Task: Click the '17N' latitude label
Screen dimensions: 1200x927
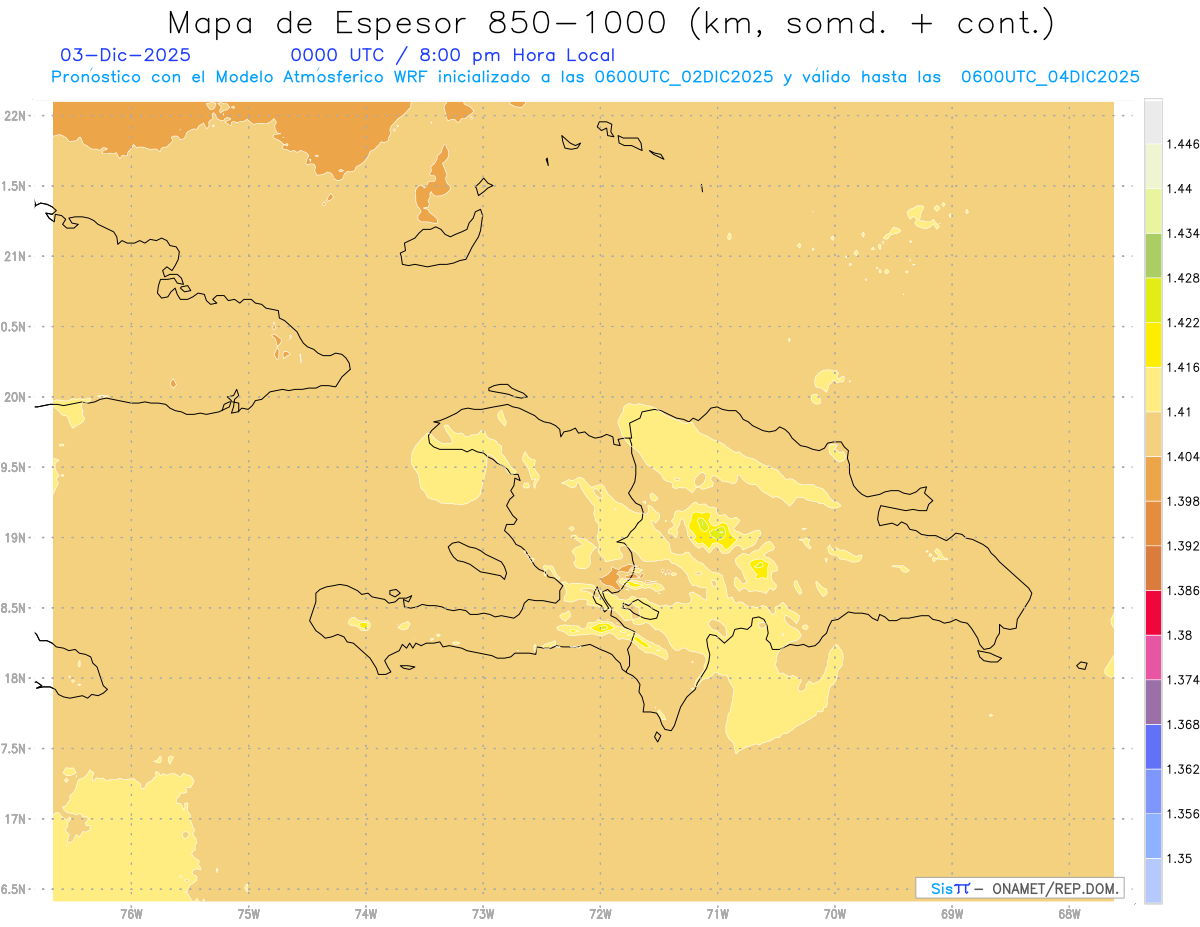Action: (x=15, y=819)
